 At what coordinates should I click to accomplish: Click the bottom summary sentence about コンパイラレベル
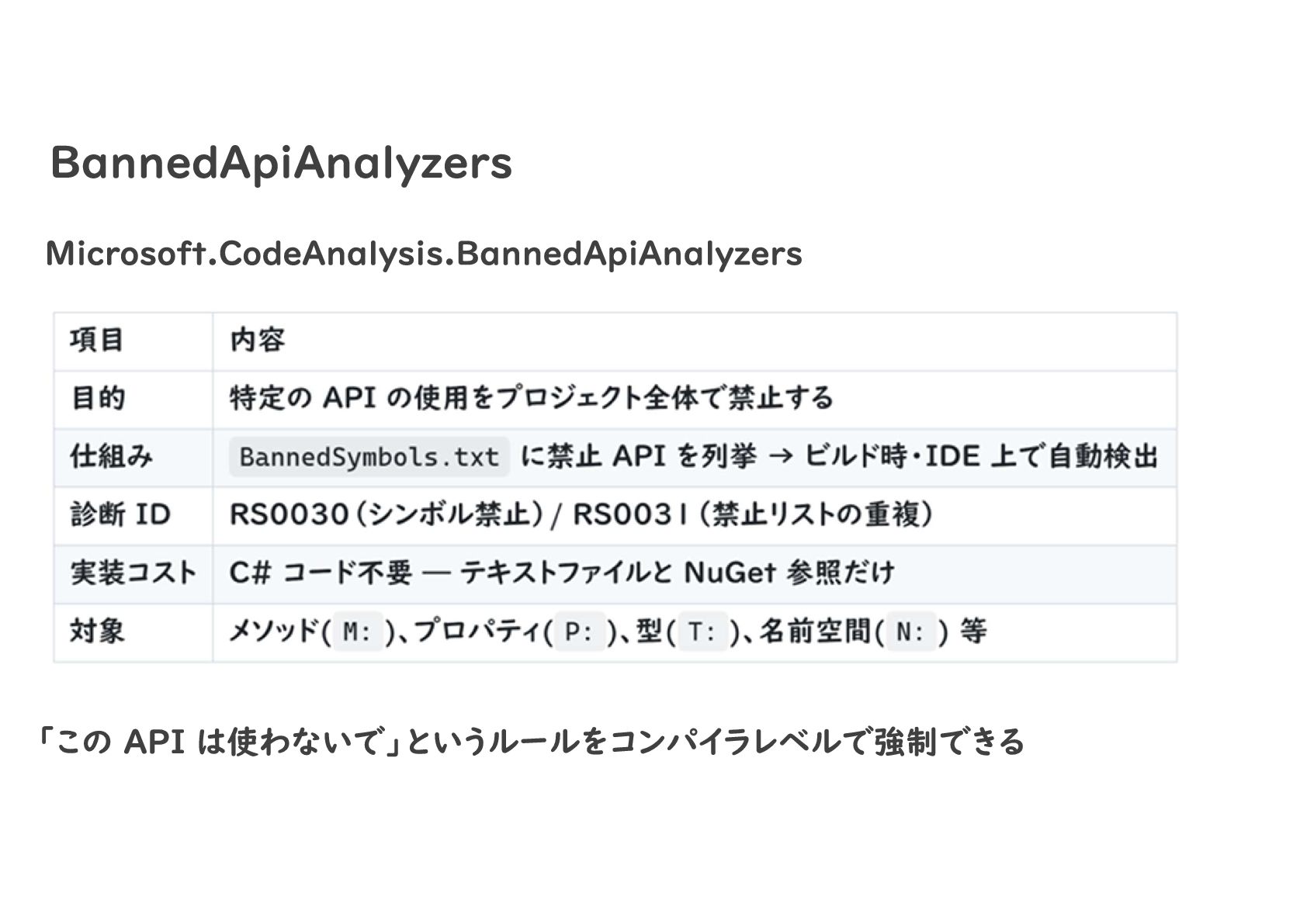coord(531,742)
